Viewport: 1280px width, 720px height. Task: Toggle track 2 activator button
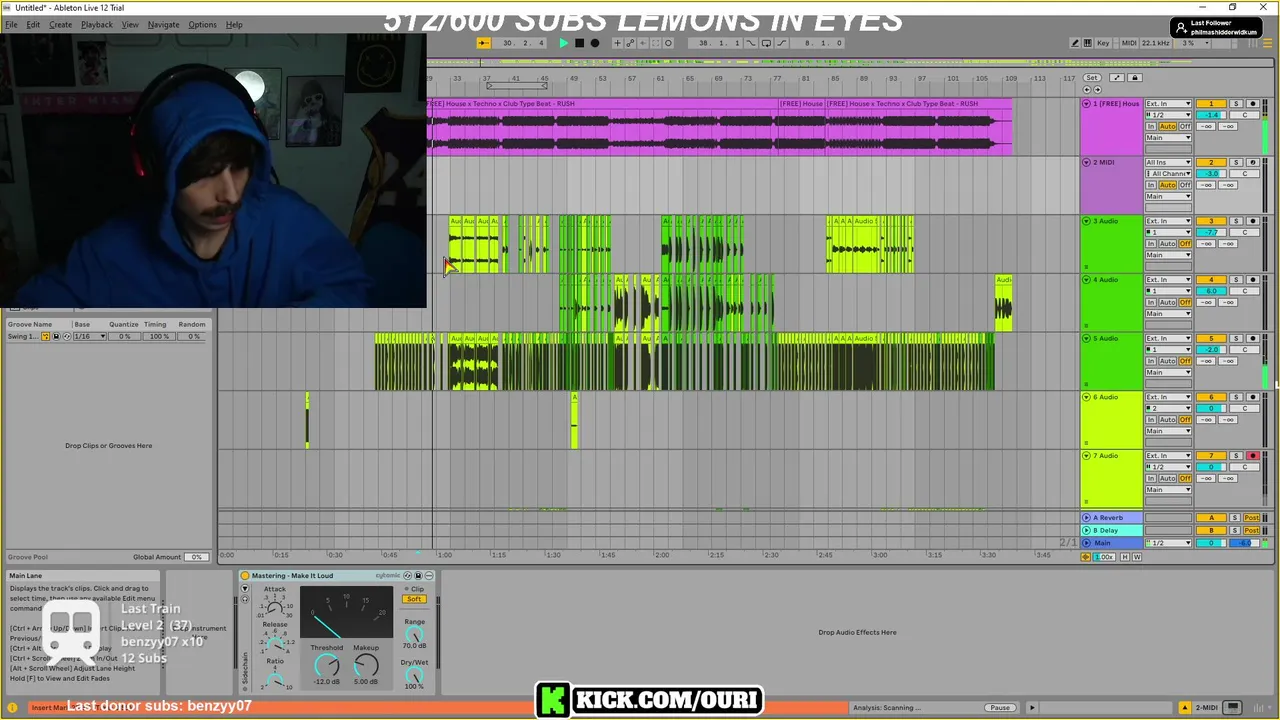tap(1211, 162)
